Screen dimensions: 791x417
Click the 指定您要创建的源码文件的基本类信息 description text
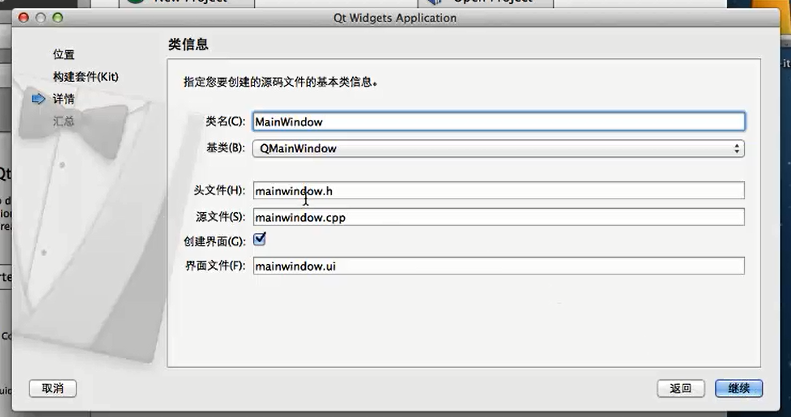coord(280,82)
